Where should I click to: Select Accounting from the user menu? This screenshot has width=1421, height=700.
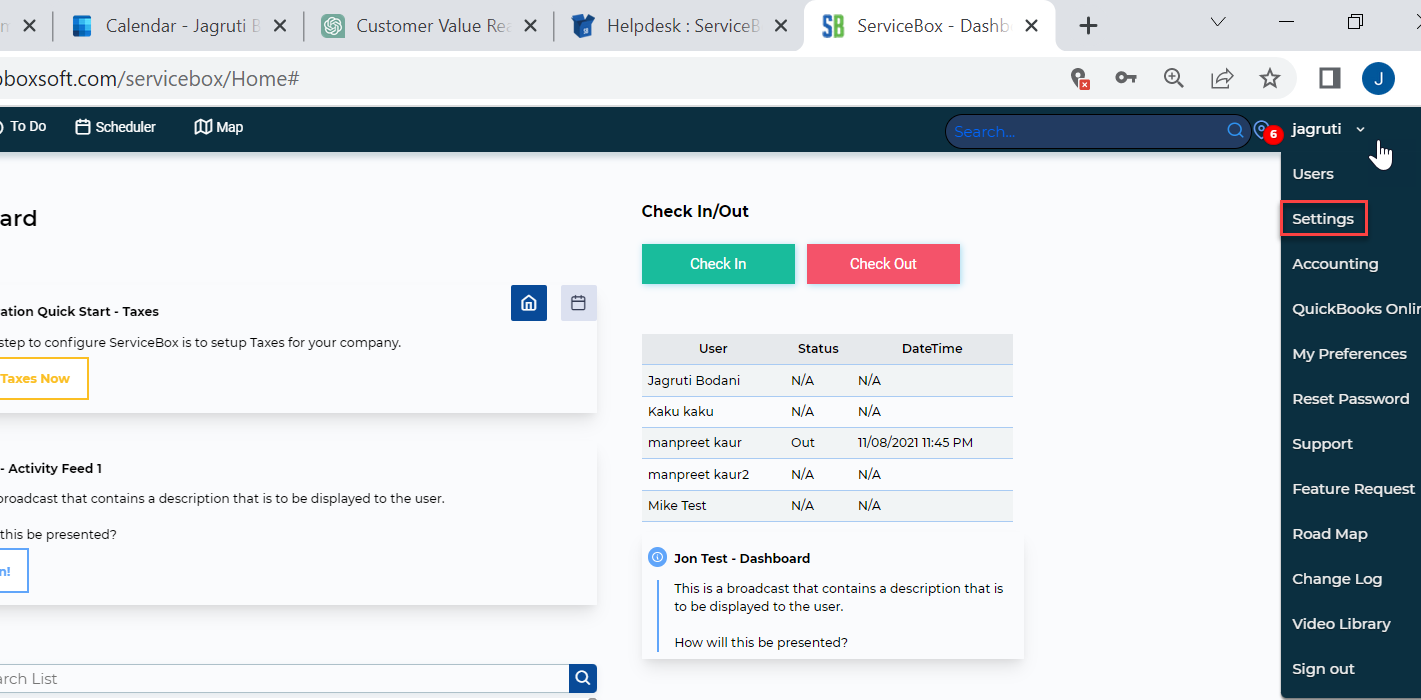pyautogui.click(x=1335, y=264)
